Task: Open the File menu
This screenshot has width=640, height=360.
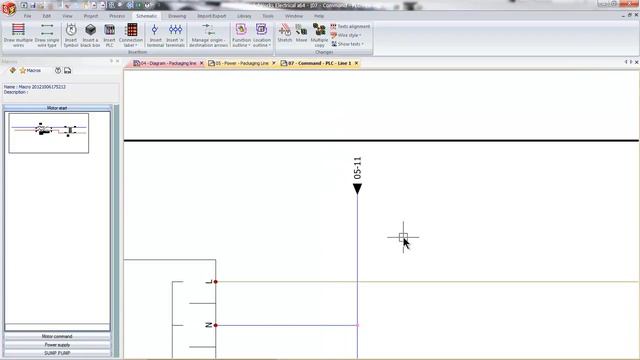Action: (27, 16)
